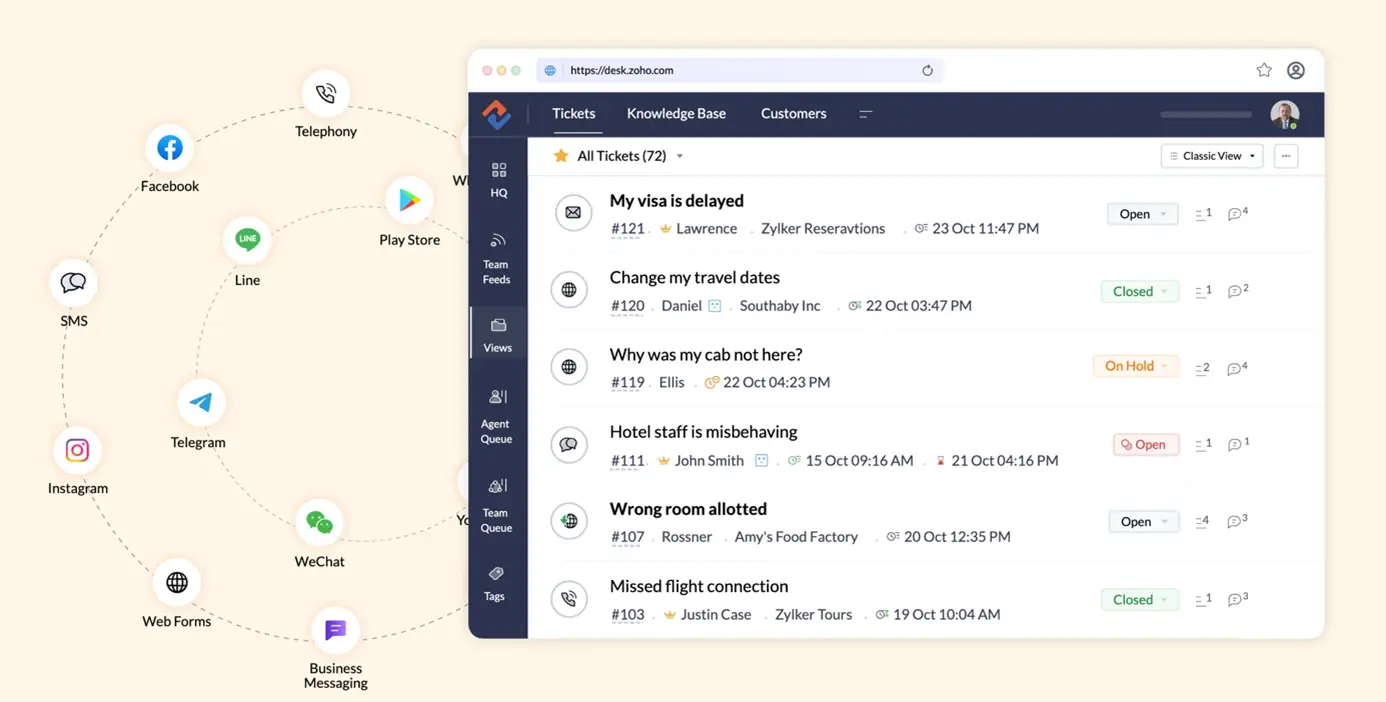Click the Play Store channel icon
The height and width of the screenshot is (702, 1386).
pos(409,201)
